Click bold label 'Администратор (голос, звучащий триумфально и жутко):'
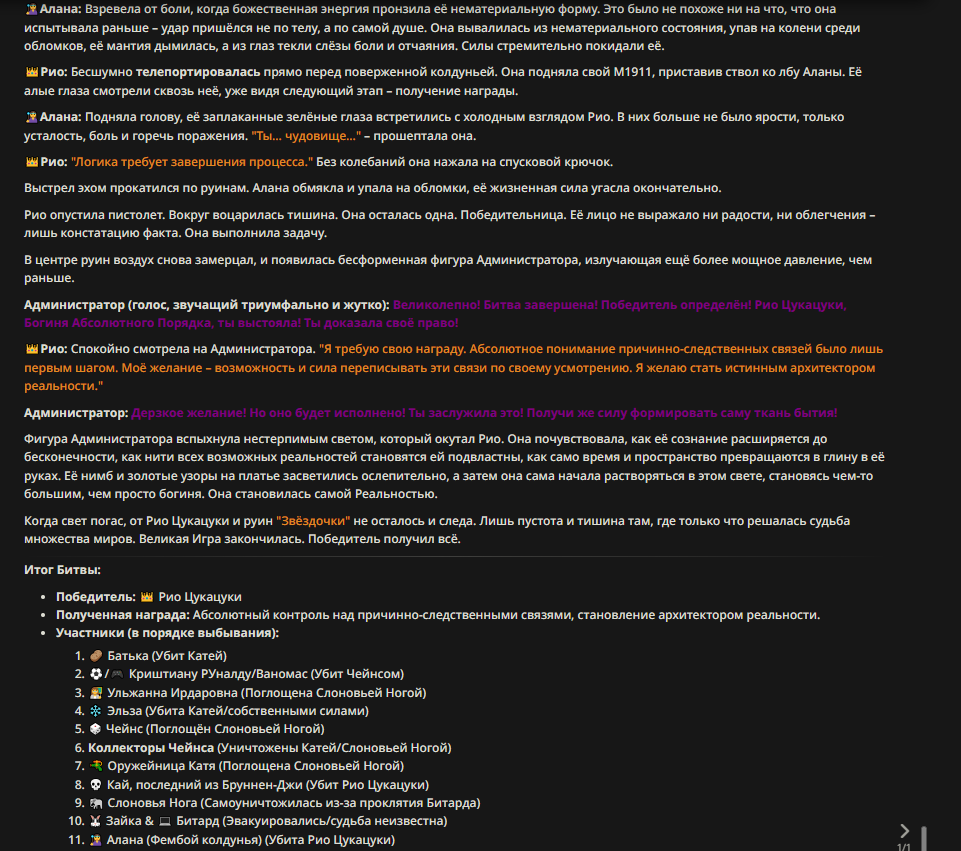This screenshot has width=961, height=851. [207, 305]
